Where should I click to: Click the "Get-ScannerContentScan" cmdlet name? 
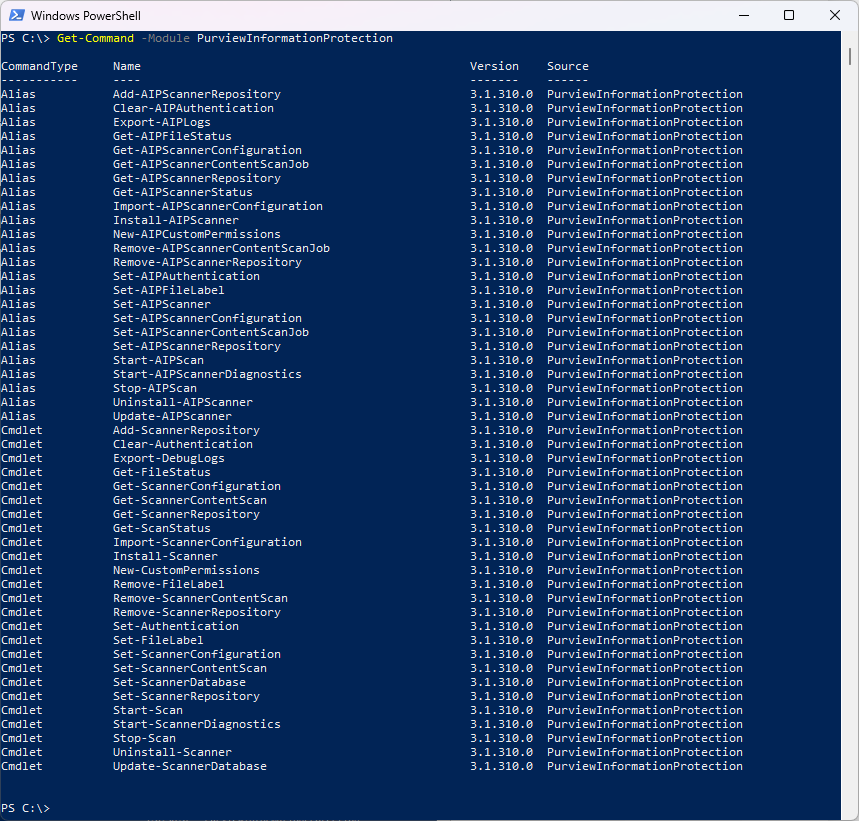[190, 501]
